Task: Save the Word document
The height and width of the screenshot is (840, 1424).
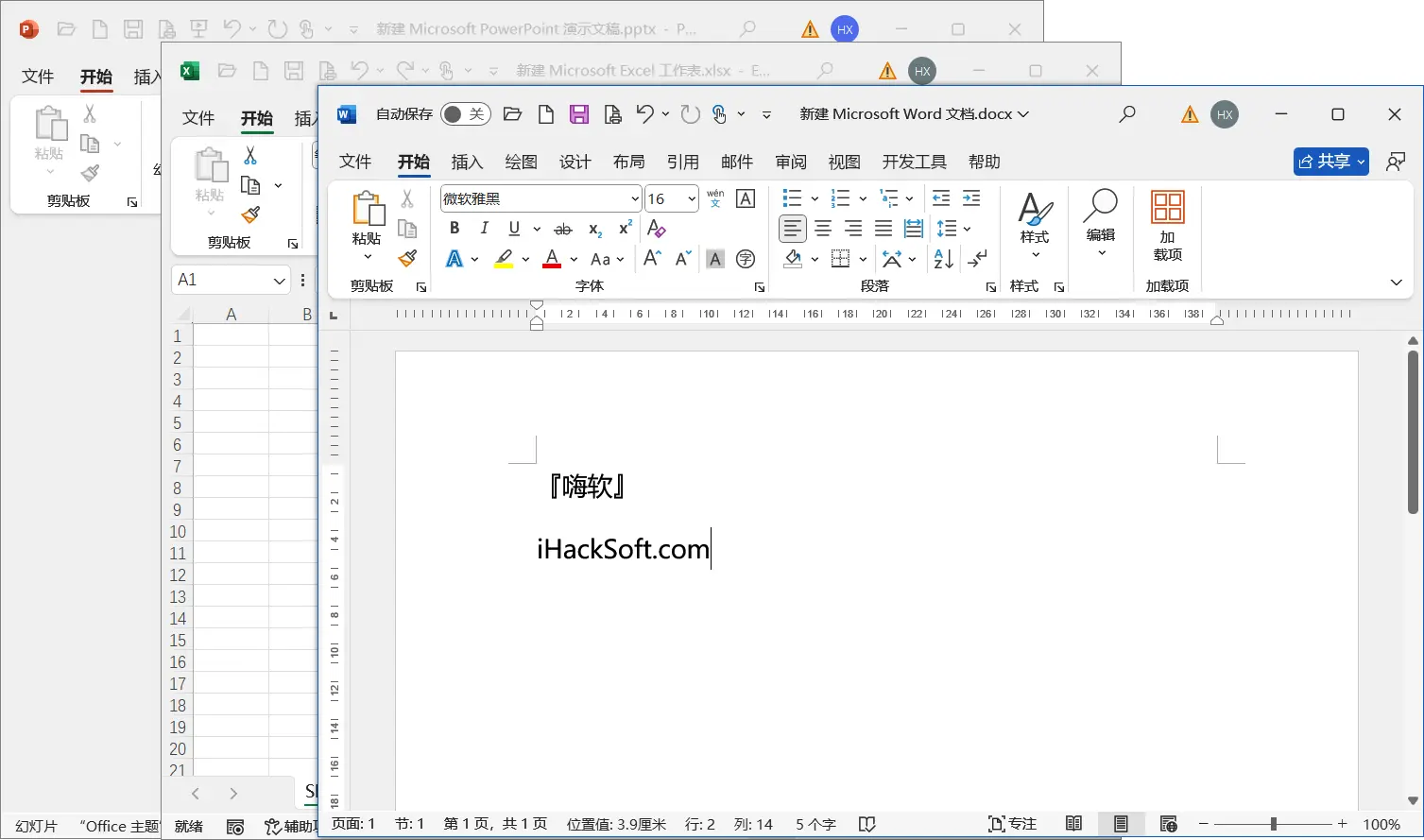Action: click(579, 114)
